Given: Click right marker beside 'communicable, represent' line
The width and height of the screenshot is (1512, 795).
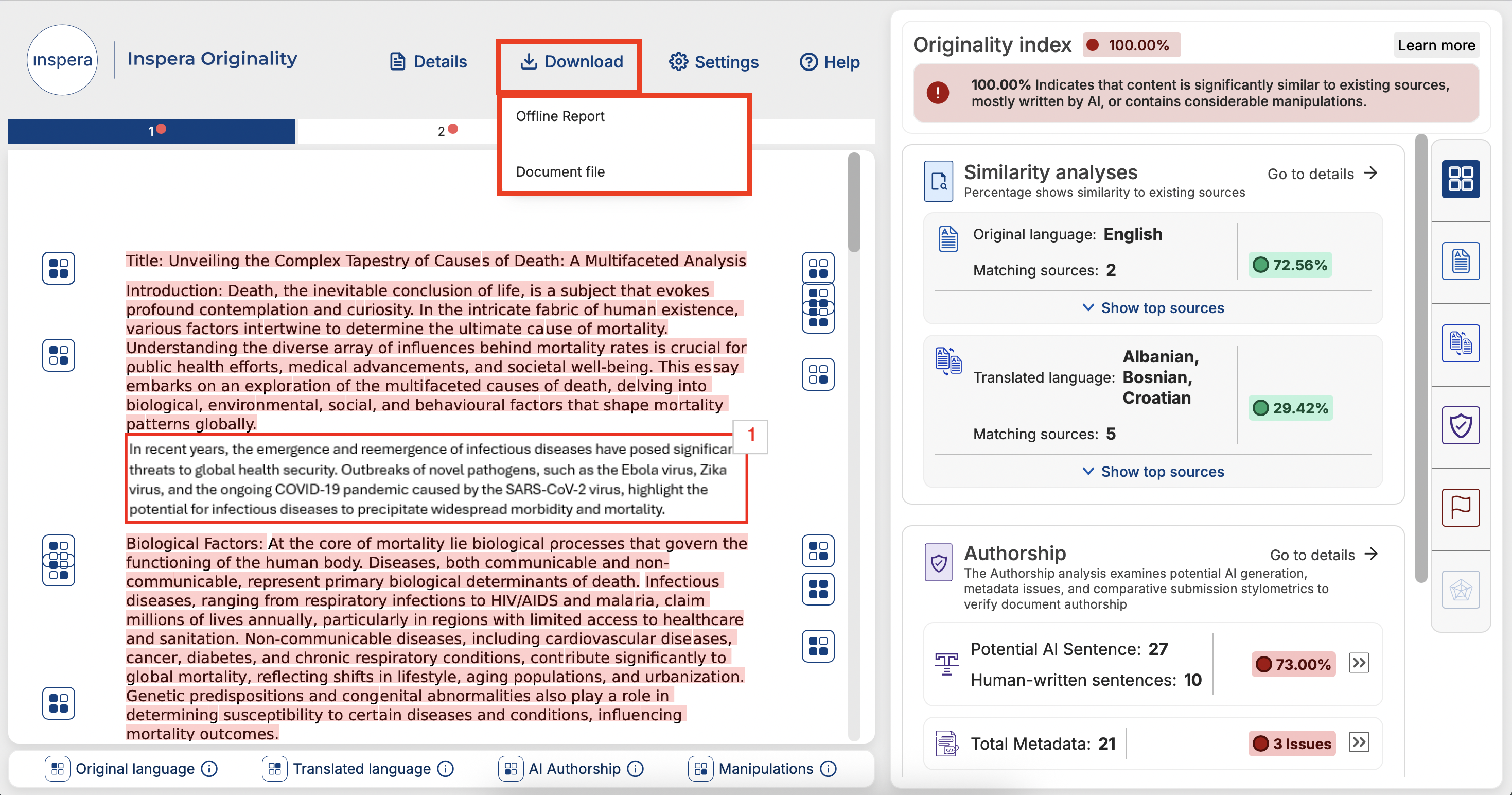Looking at the screenshot, I should 818,589.
